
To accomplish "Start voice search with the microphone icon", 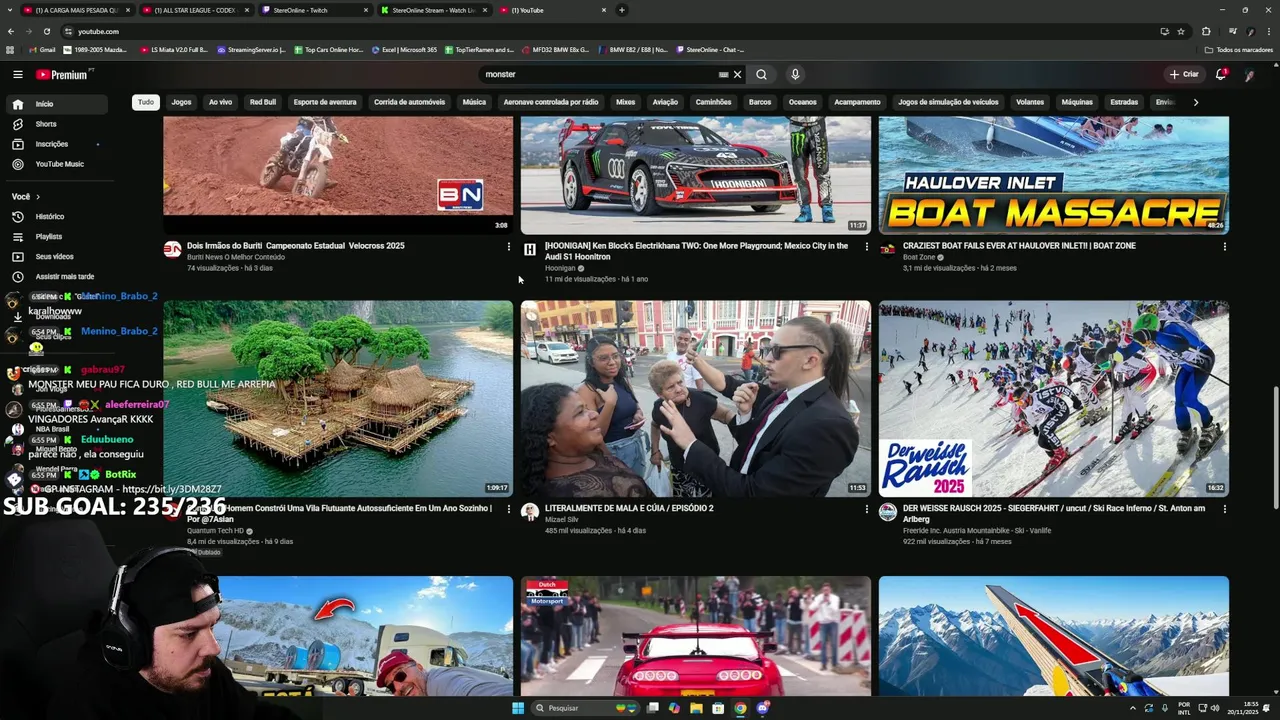I will click(795, 74).
